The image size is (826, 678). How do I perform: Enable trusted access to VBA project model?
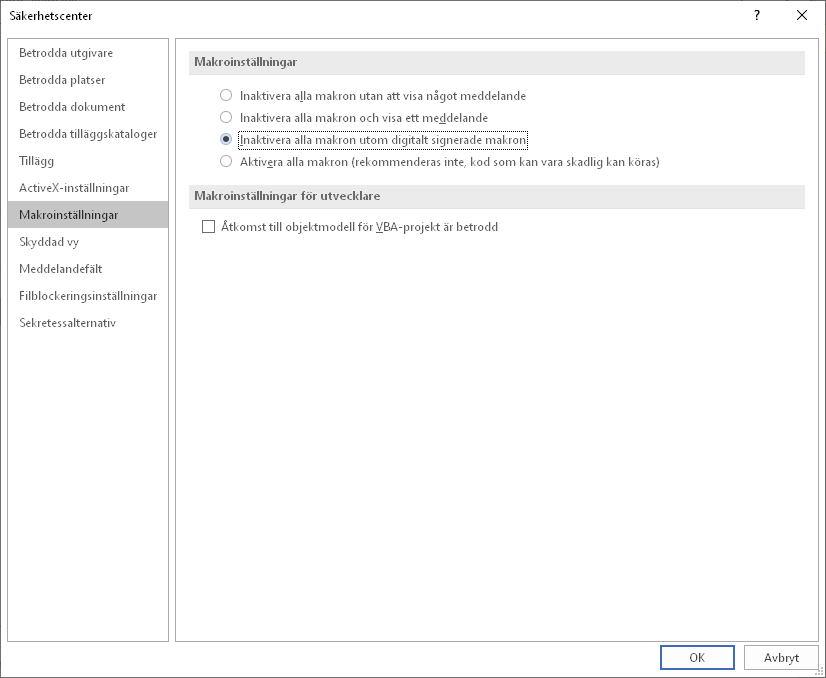(x=209, y=227)
